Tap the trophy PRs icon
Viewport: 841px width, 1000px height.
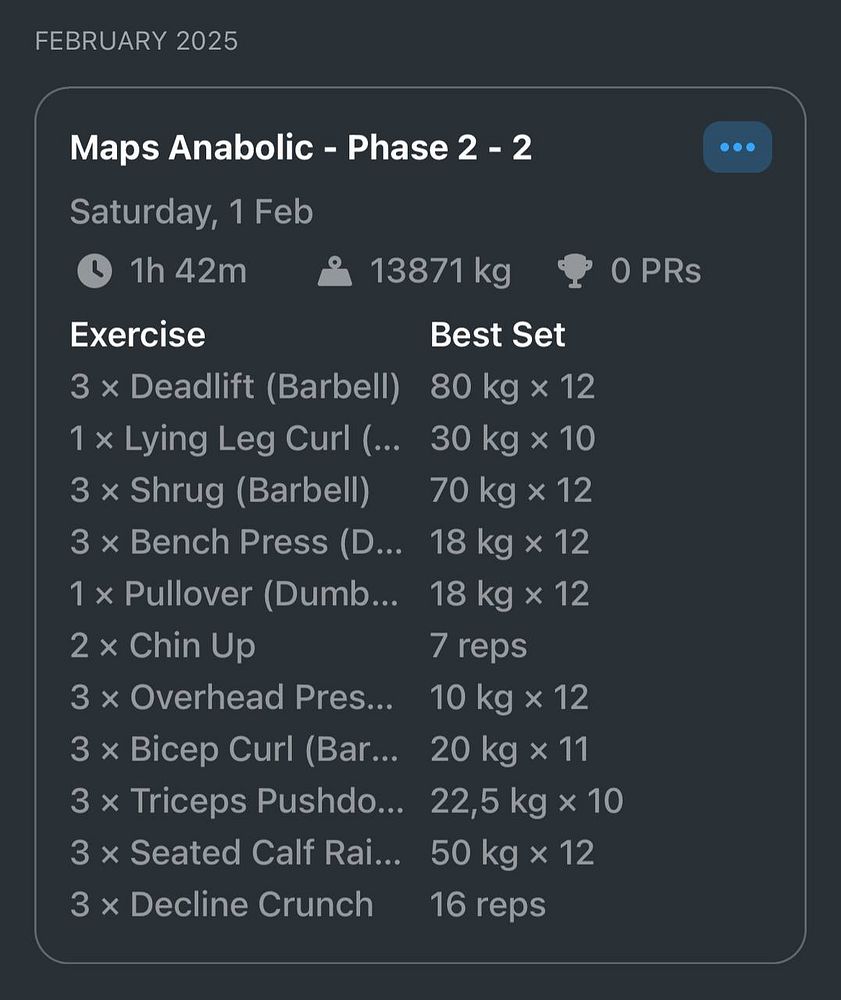574,271
